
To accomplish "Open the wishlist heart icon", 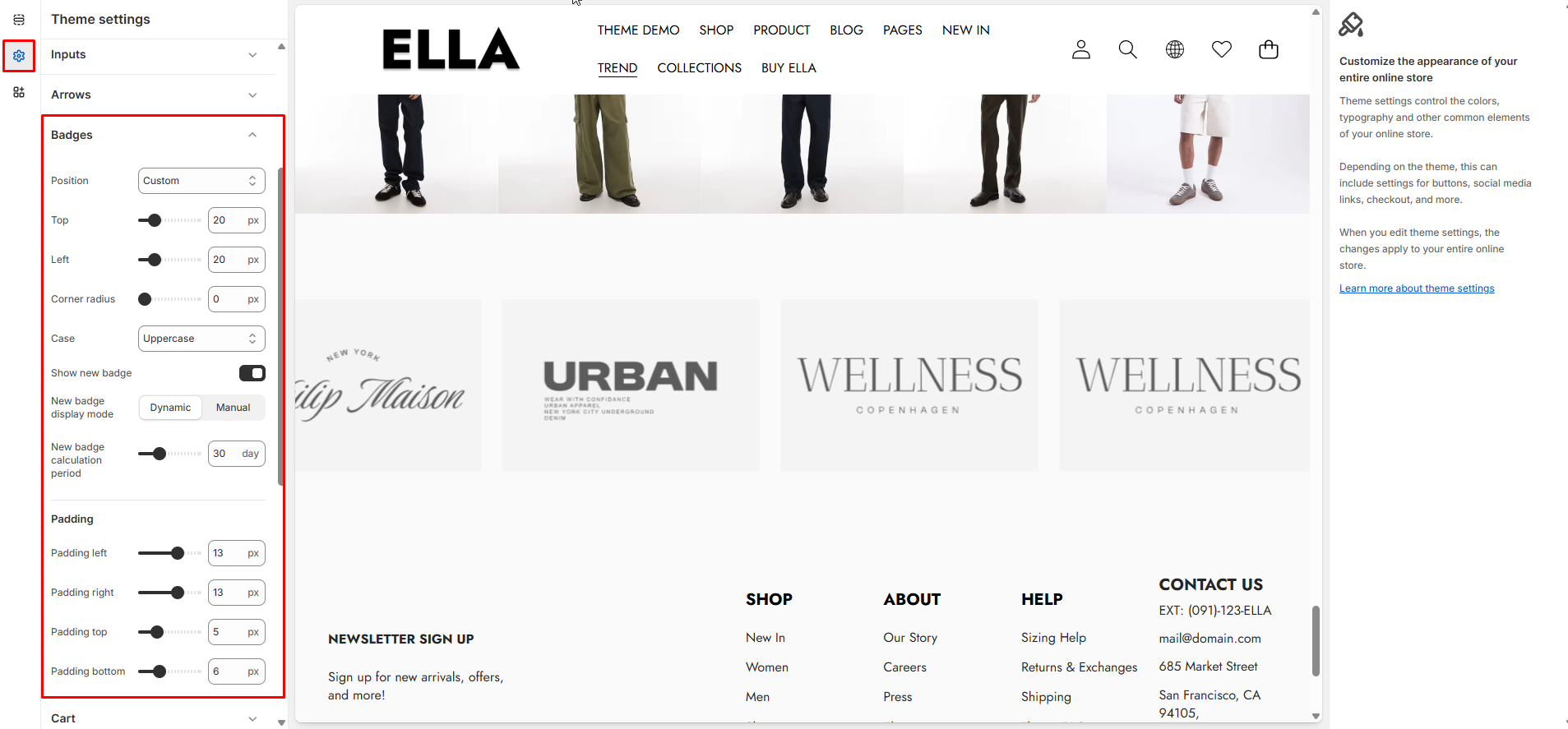I will pos(1222,50).
